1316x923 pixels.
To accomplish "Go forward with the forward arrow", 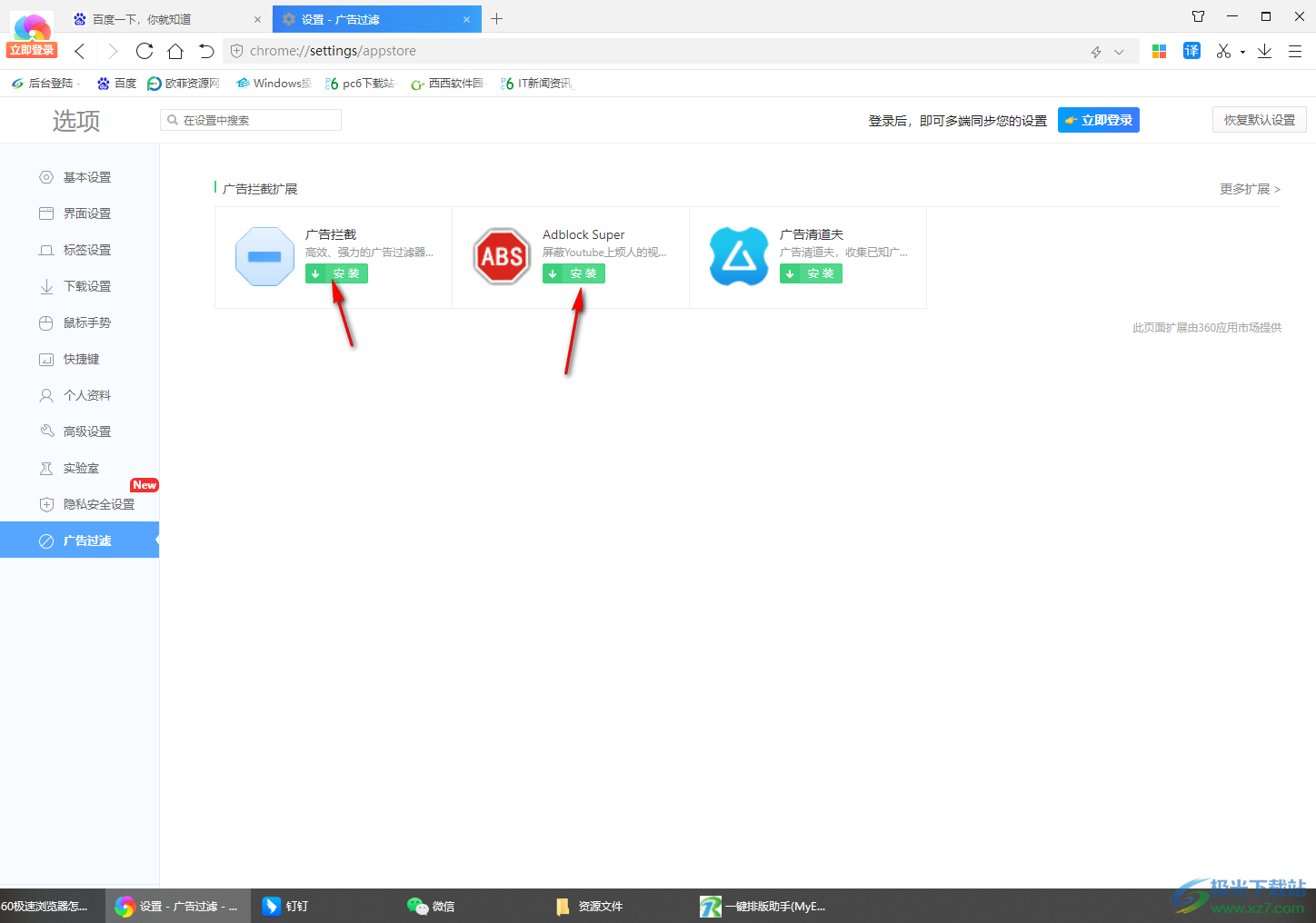I will click(x=113, y=51).
